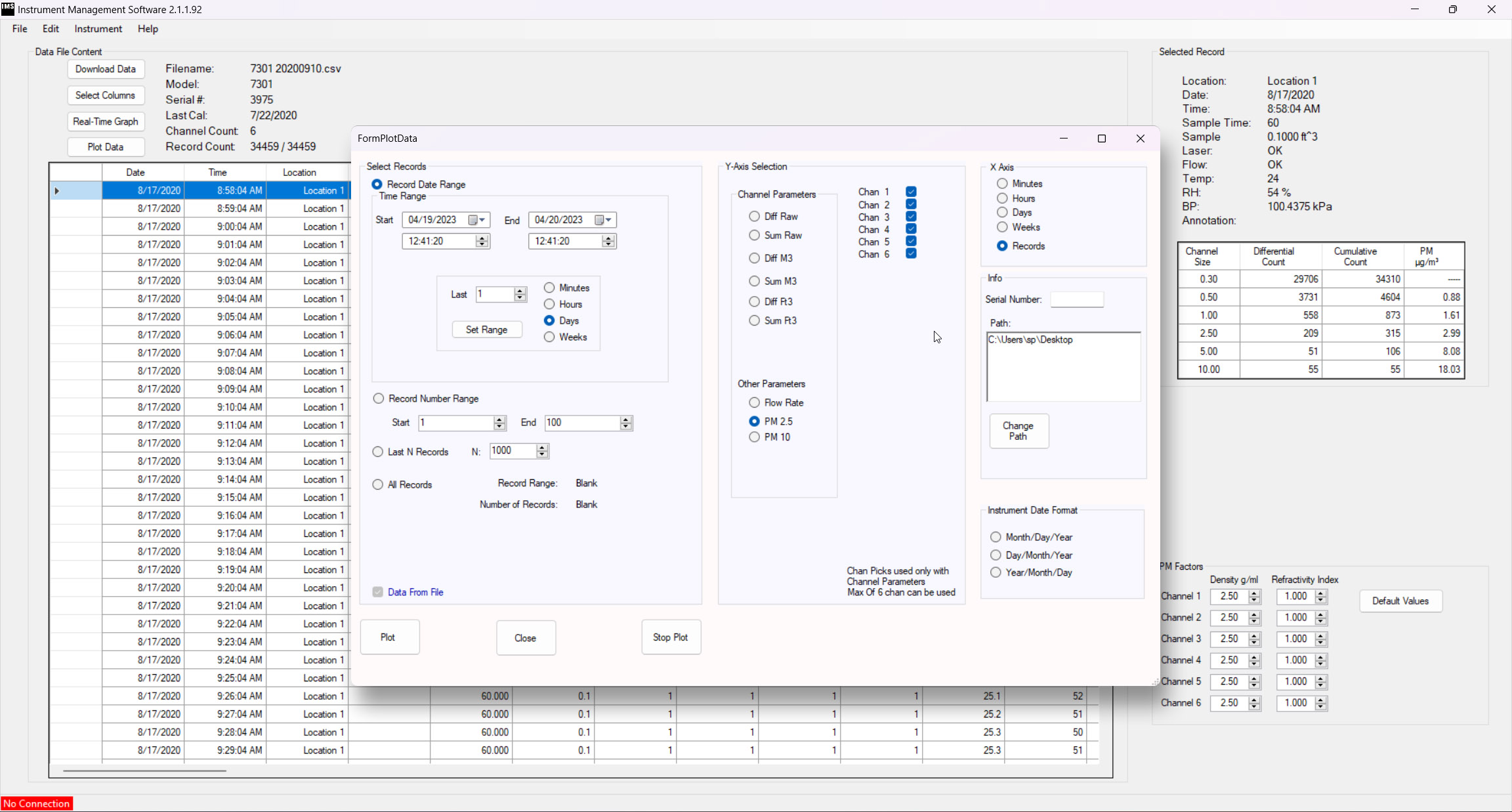Screen dimensions: 1512x812
Task: Click the Change Path button
Action: 1018,431
